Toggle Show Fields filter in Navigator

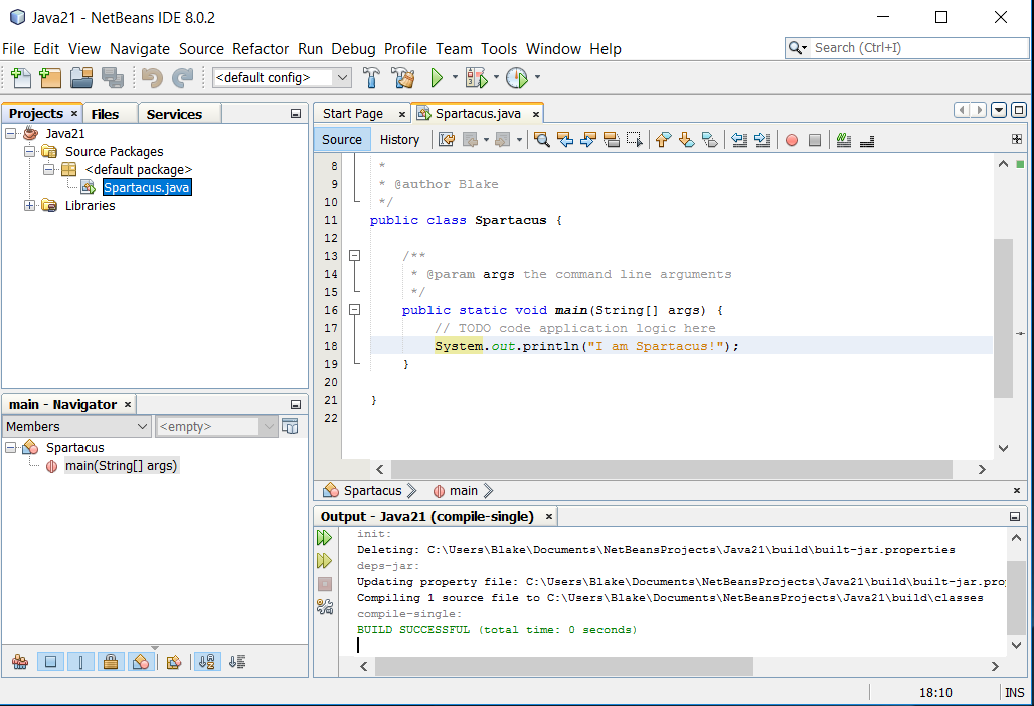52,662
